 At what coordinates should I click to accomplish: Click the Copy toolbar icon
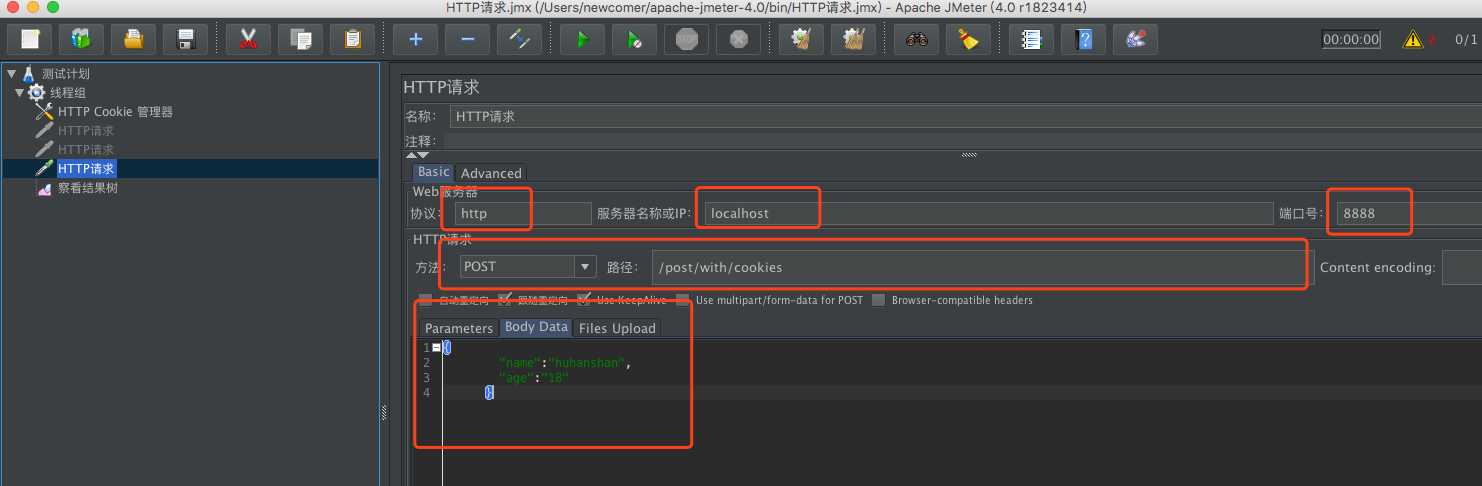pyautogui.click(x=300, y=39)
